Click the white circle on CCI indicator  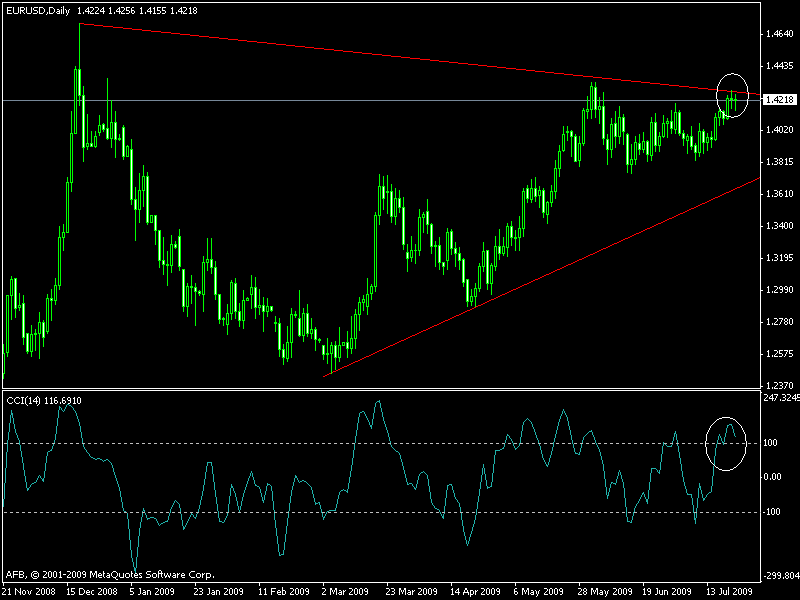tap(726, 443)
